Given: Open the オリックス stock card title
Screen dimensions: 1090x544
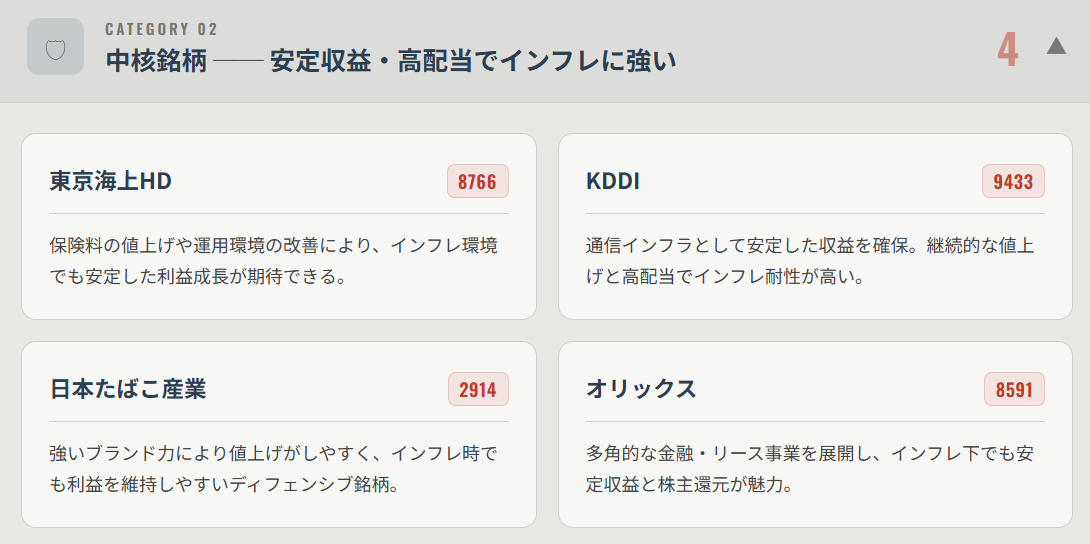Looking at the screenshot, I should [641, 389].
